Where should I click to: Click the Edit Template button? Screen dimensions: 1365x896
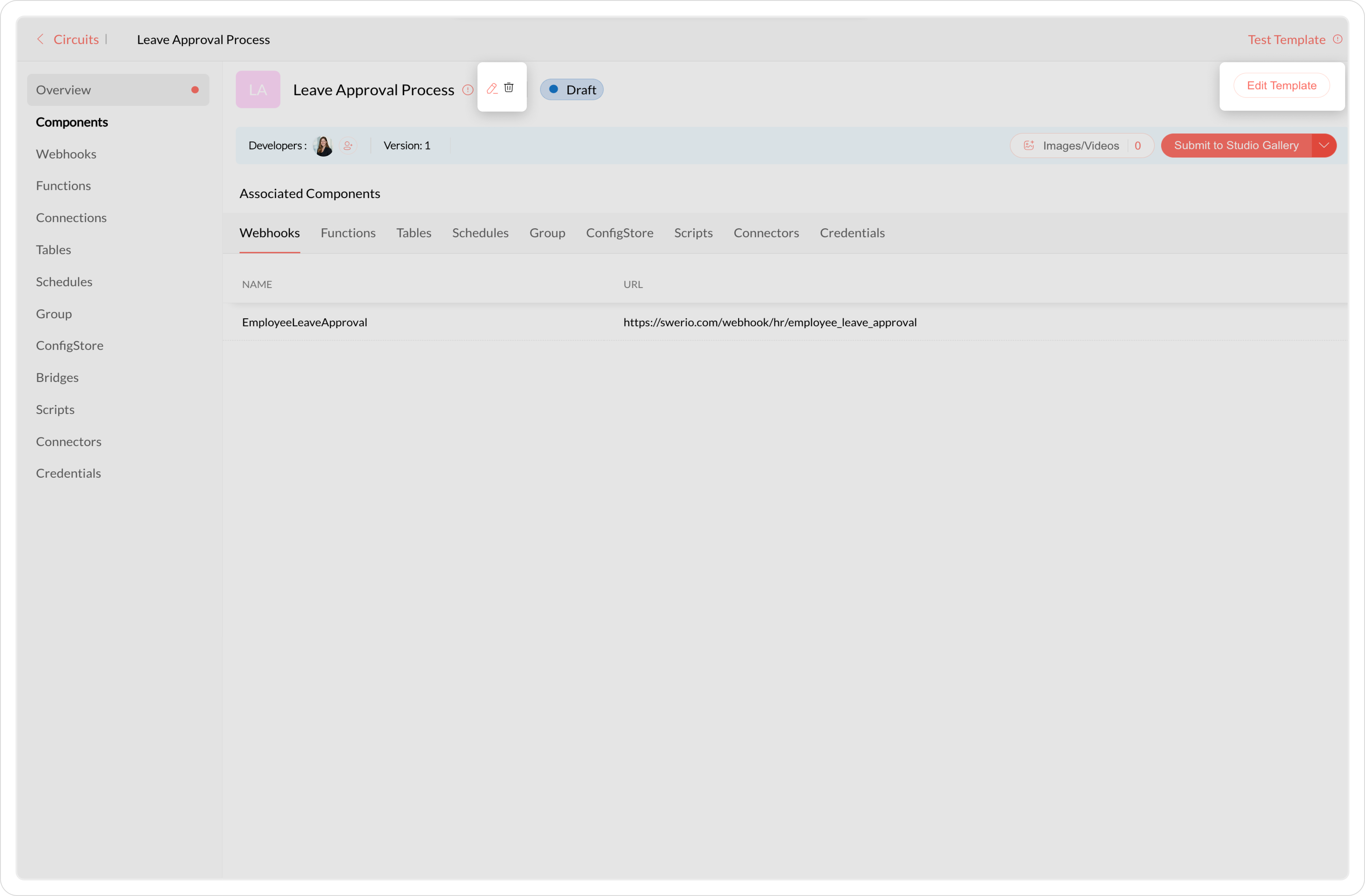[1281, 85]
